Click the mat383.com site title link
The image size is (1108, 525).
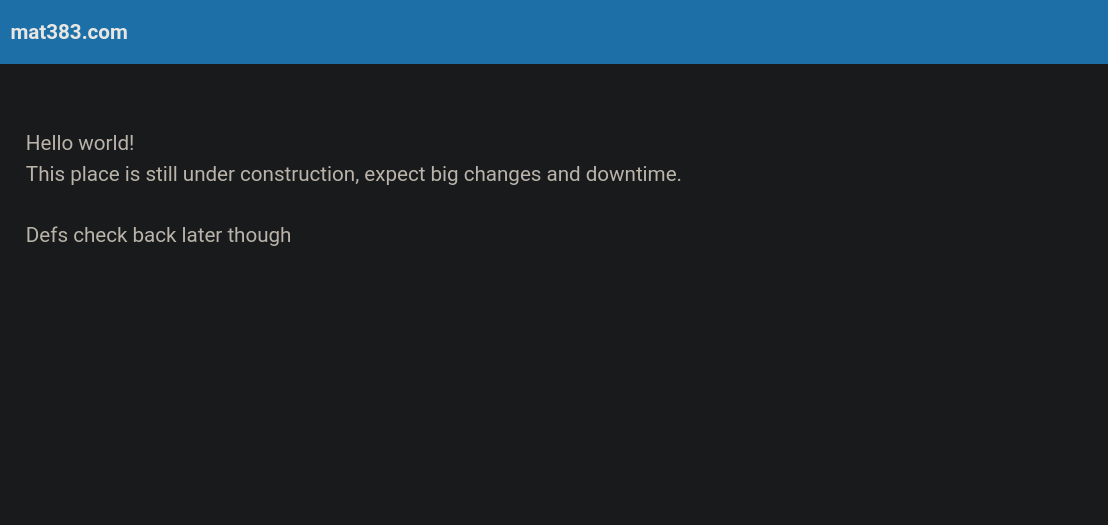pyautogui.click(x=69, y=32)
